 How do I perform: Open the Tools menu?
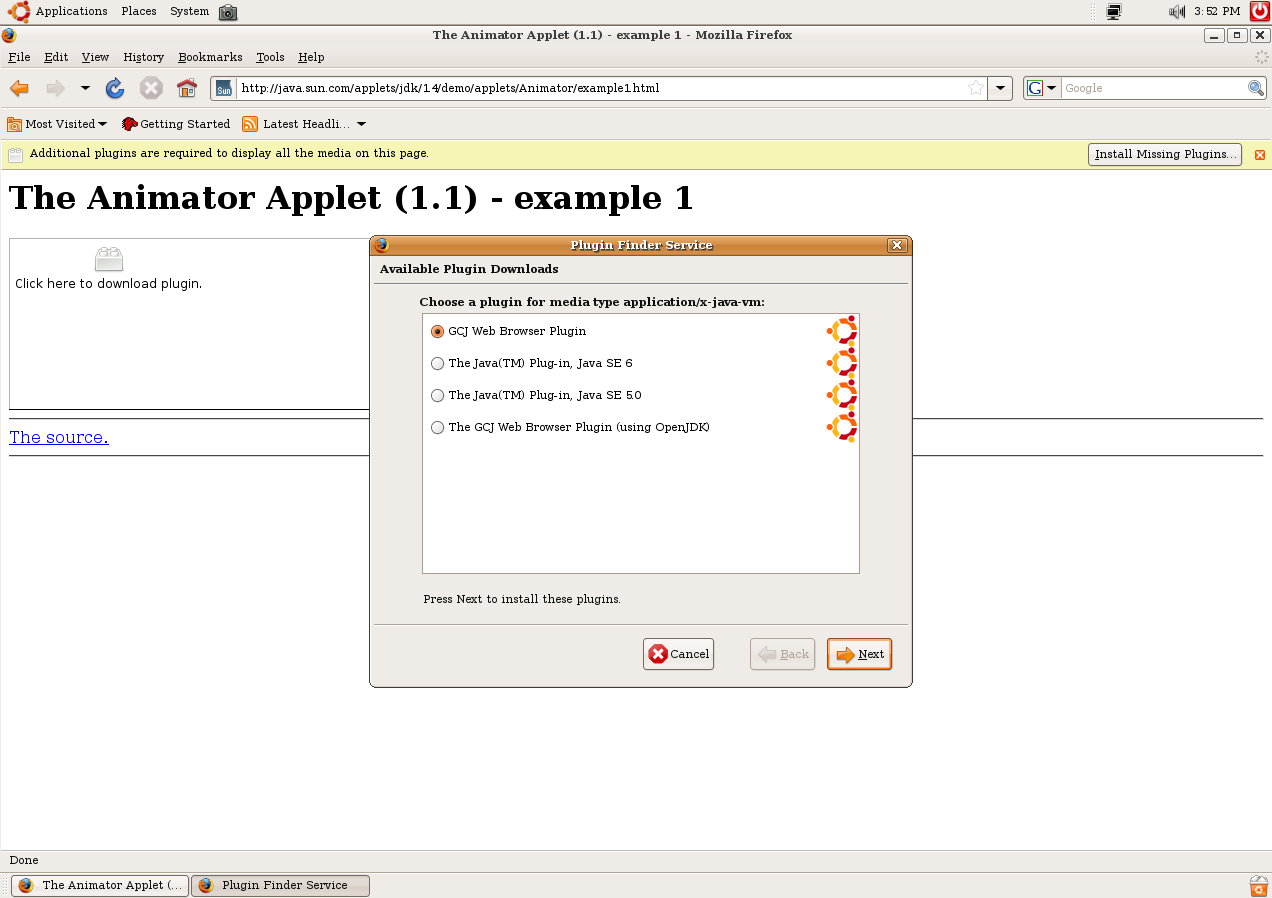(x=270, y=57)
